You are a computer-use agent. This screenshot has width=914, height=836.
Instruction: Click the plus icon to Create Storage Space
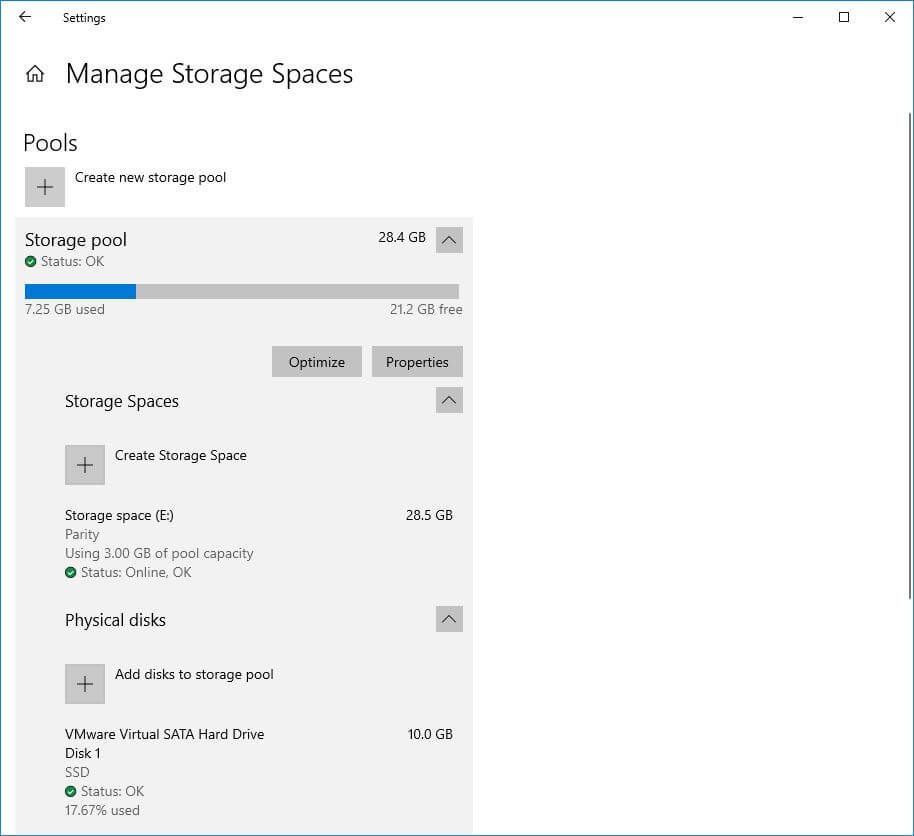[x=85, y=464]
